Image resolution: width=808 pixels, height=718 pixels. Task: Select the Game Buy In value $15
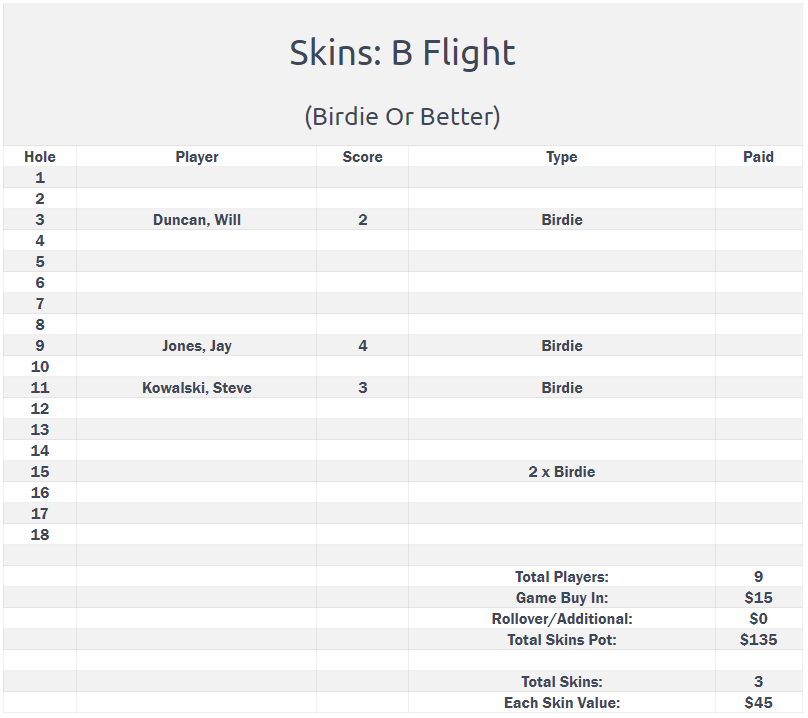point(758,598)
